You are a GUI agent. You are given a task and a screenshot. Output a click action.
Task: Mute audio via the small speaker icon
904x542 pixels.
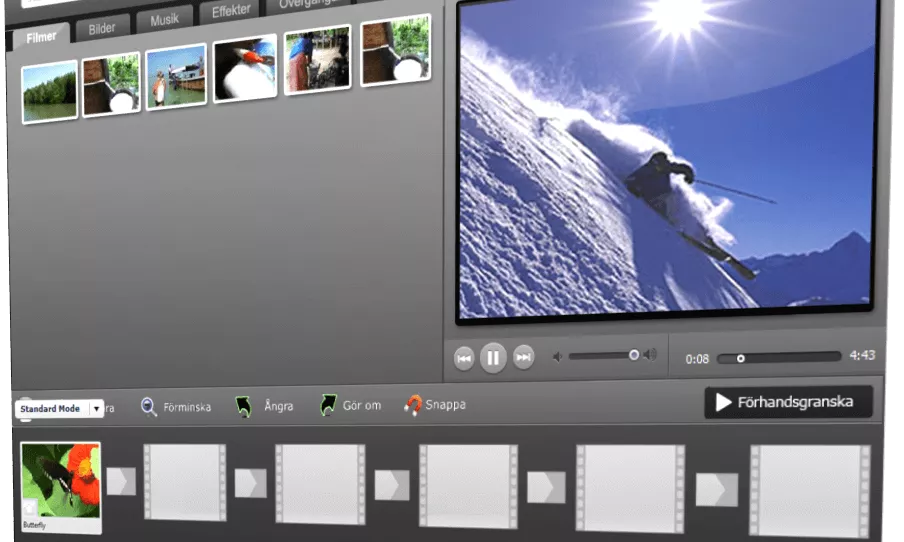[557, 357]
